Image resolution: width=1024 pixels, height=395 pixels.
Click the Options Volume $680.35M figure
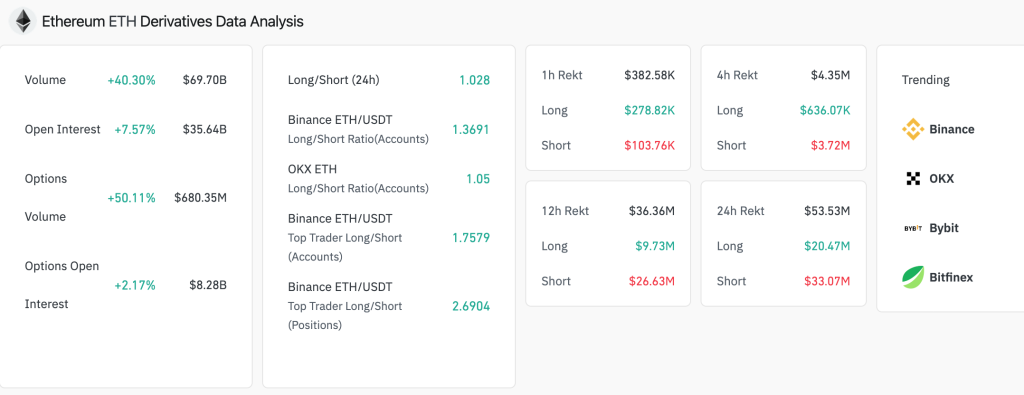[200, 197]
